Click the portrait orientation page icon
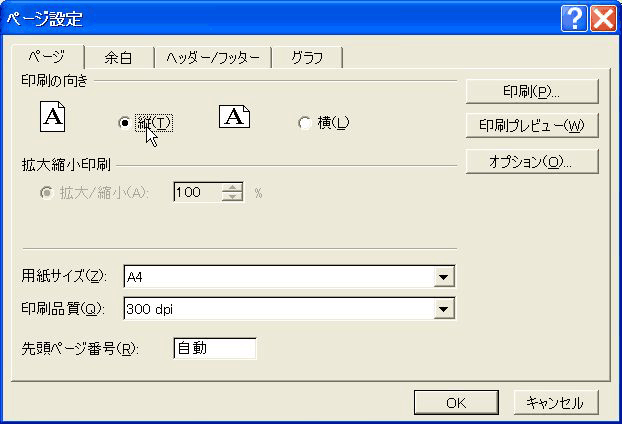Image resolution: width=622 pixels, height=424 pixels. [52, 118]
